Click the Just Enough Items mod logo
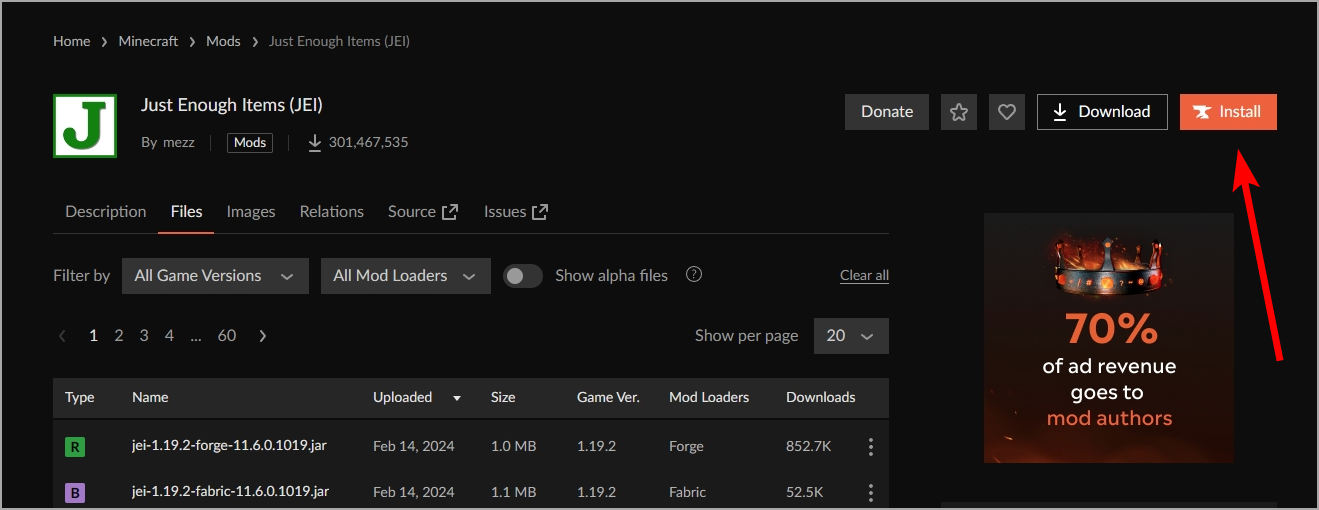The image size is (1319, 510). pyautogui.click(x=85, y=126)
